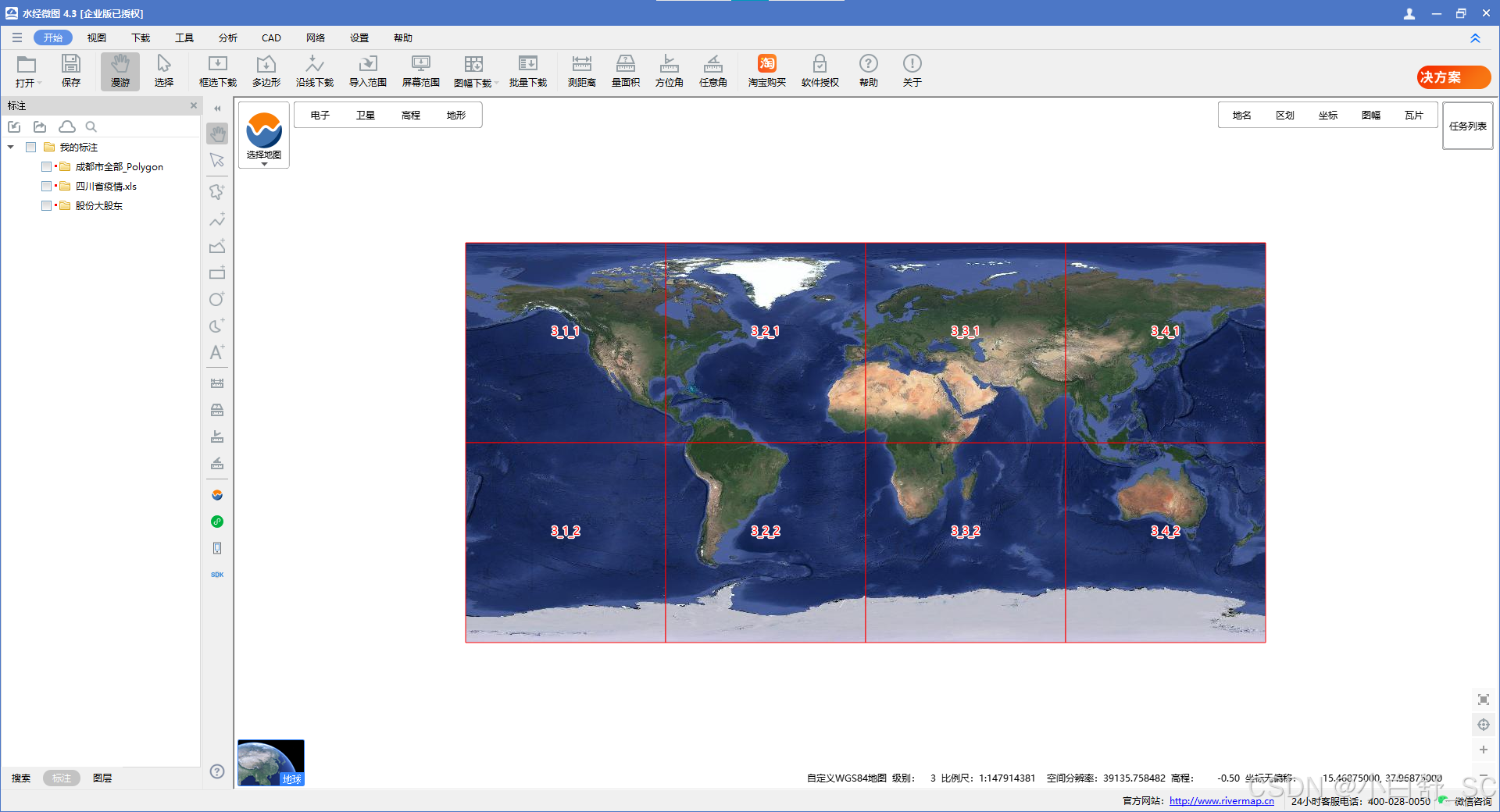The width and height of the screenshot is (1500, 812).
Task: Toggle checkbox for 成都市全部_Polygon
Action: (x=47, y=166)
